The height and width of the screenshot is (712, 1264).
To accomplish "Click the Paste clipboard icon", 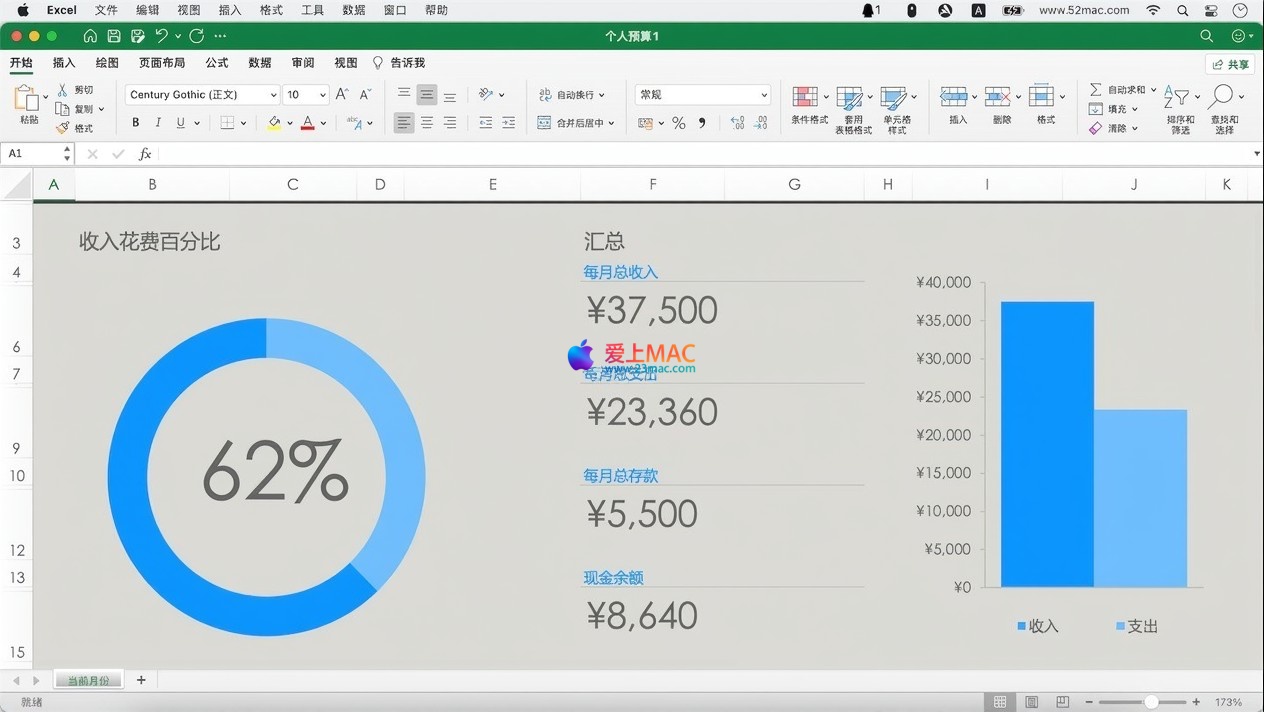I will [x=26, y=98].
